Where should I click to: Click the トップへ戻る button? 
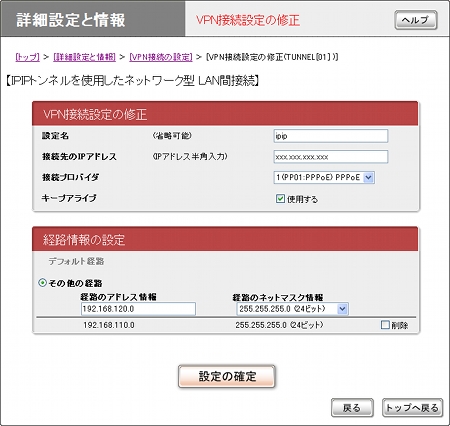pos(412,408)
